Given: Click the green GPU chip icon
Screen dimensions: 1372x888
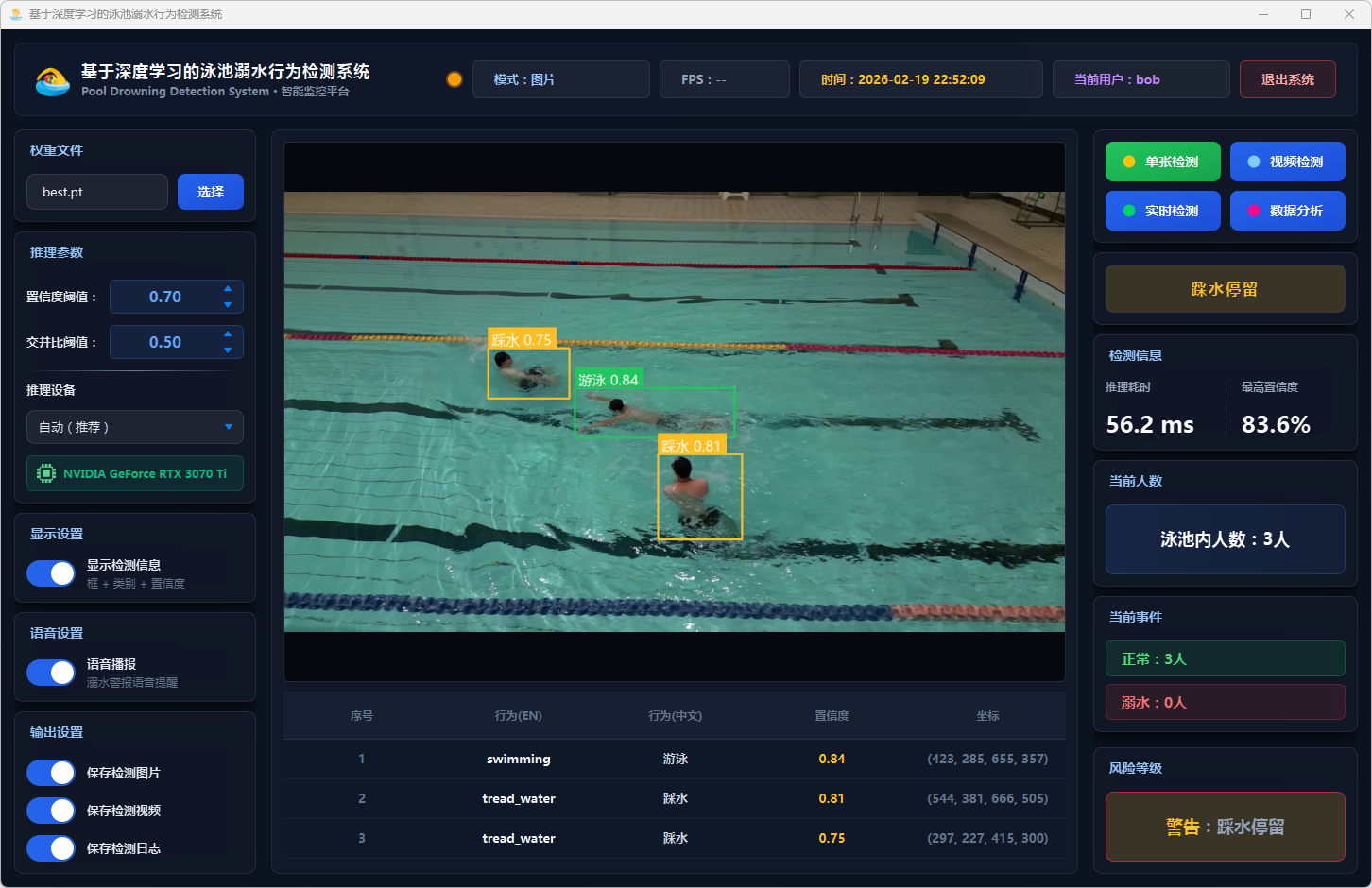Looking at the screenshot, I should pos(45,473).
